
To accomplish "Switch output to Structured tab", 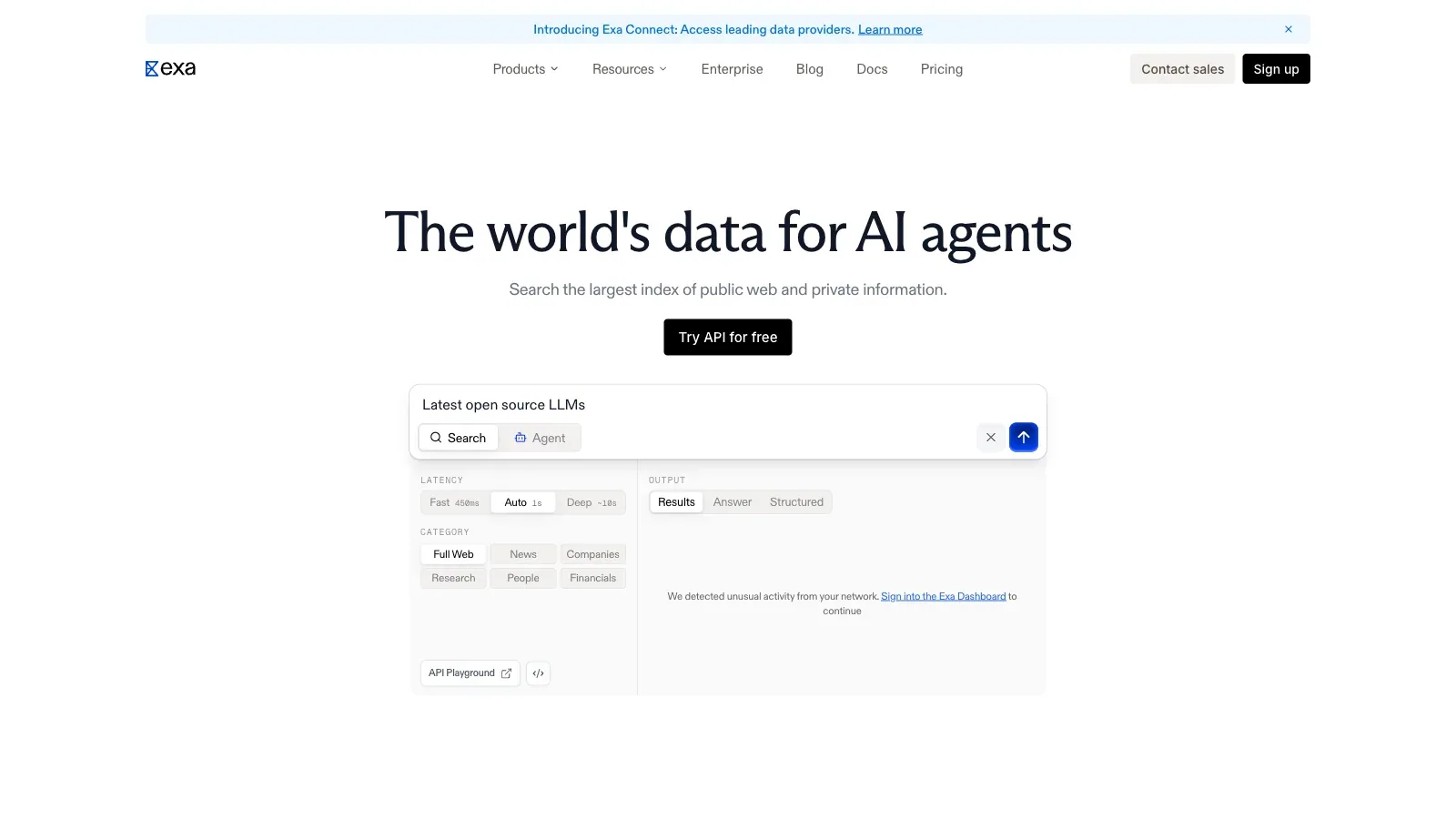I will tap(796, 502).
